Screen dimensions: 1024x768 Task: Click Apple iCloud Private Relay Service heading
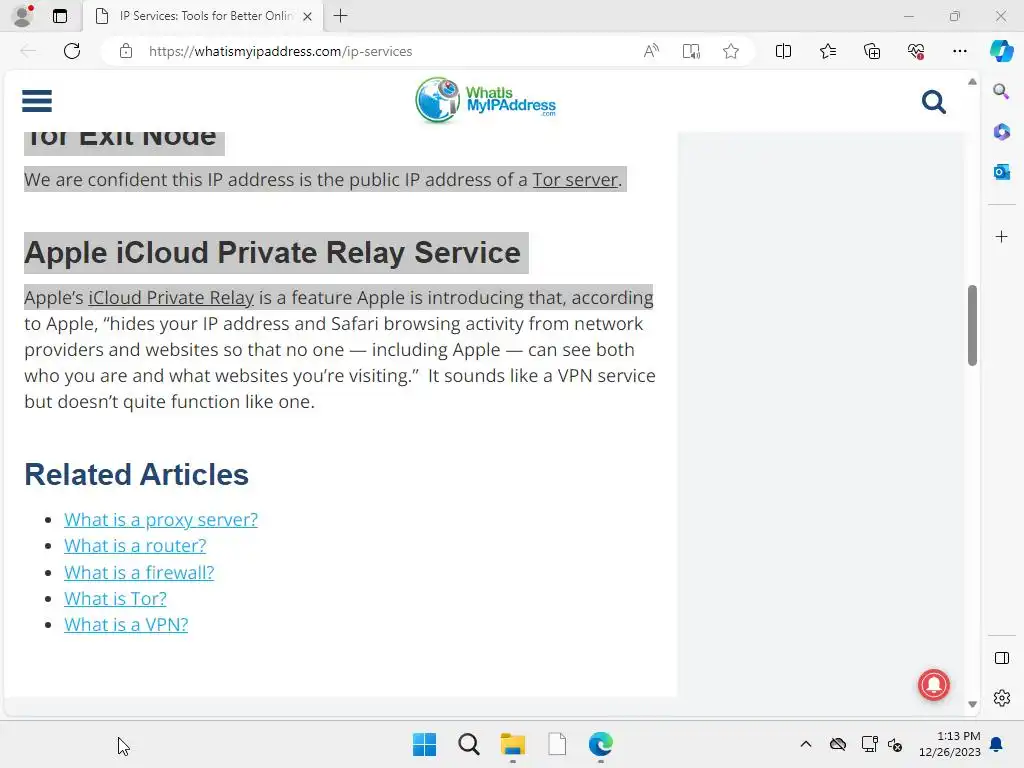point(272,253)
